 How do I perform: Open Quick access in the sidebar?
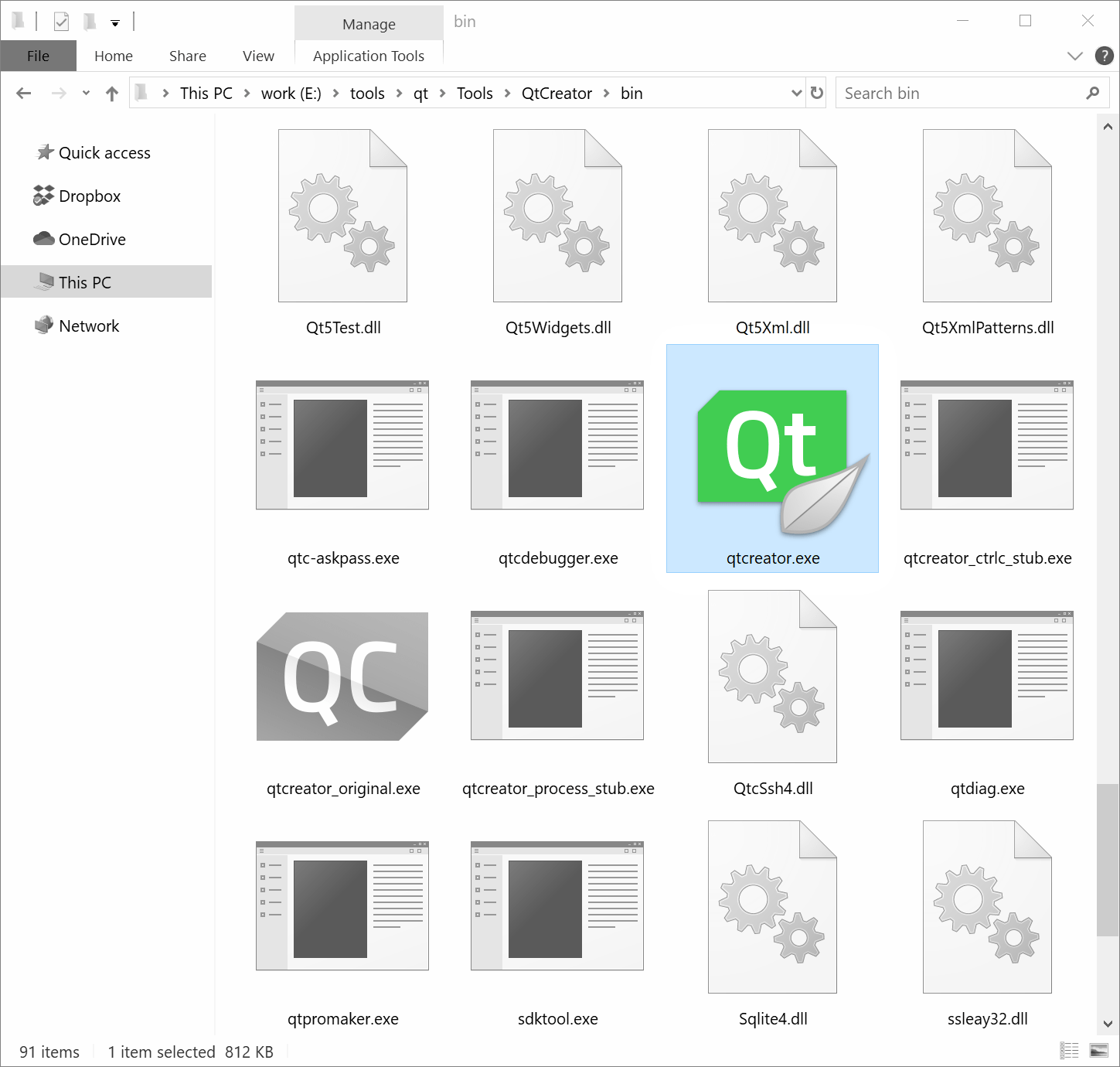(x=104, y=152)
